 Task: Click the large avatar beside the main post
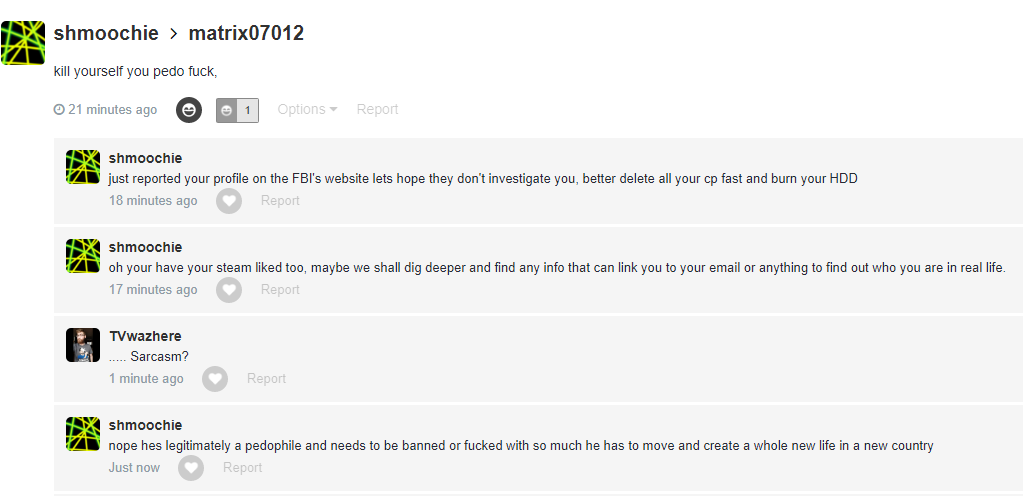(x=23, y=43)
